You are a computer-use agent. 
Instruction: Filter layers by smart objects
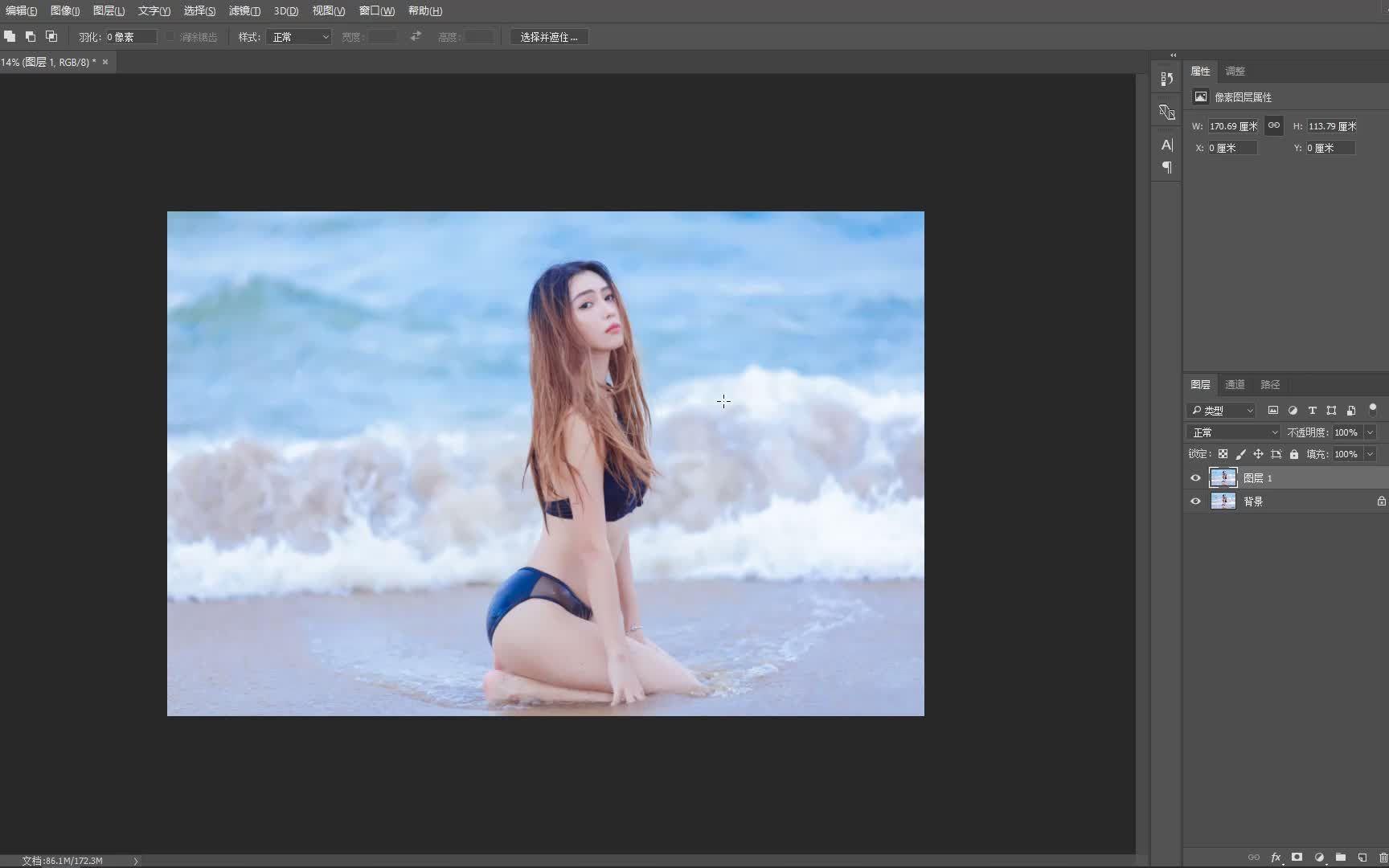coord(1351,410)
